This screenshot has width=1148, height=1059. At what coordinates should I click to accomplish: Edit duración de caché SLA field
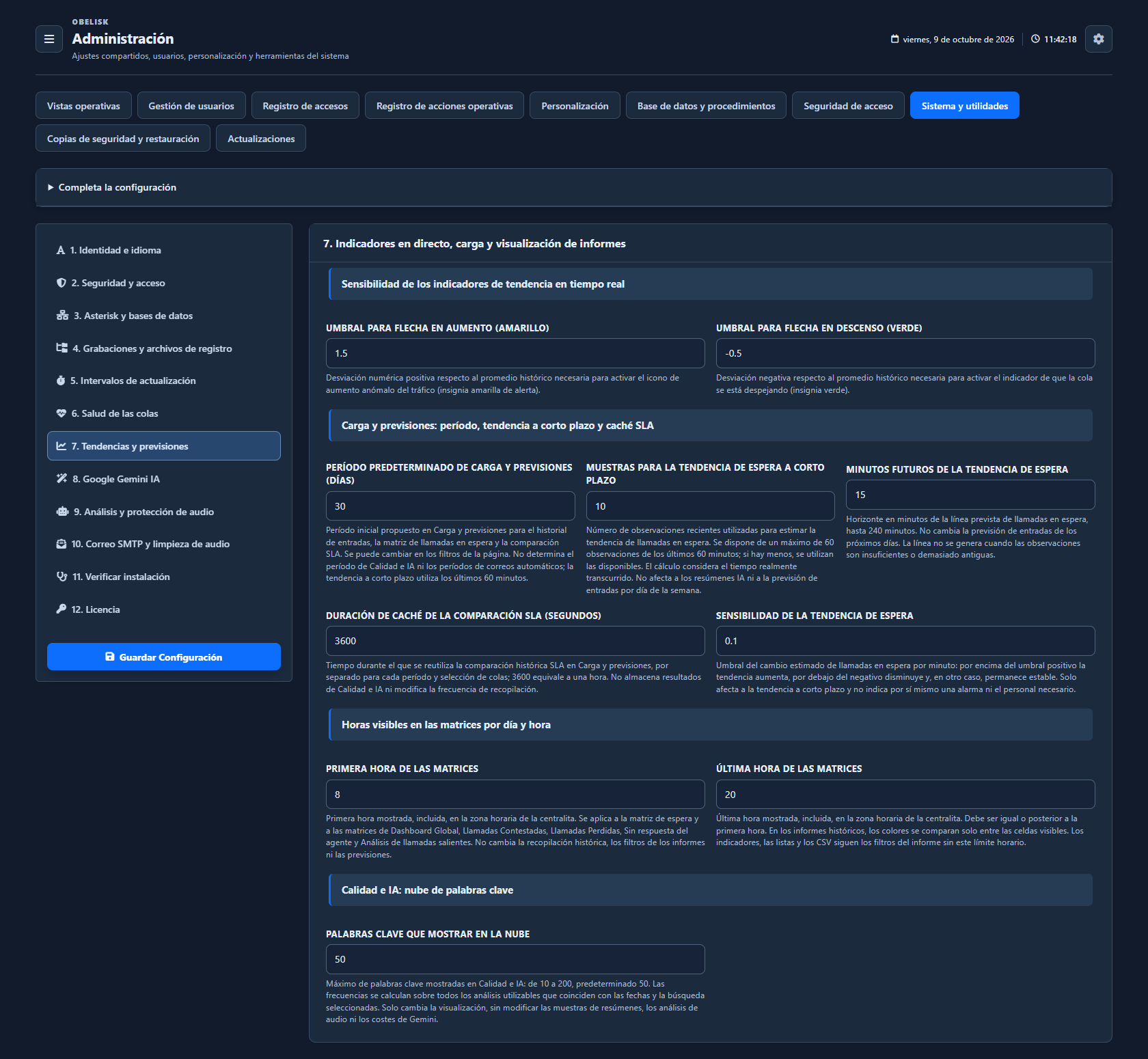pyautogui.click(x=515, y=641)
